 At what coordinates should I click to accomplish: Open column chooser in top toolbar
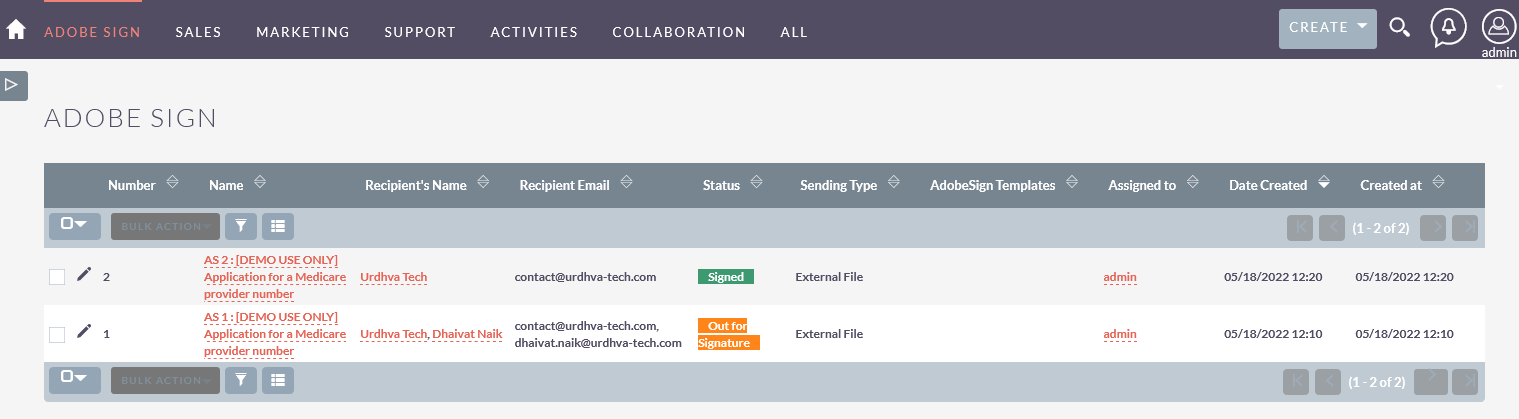coord(278,226)
